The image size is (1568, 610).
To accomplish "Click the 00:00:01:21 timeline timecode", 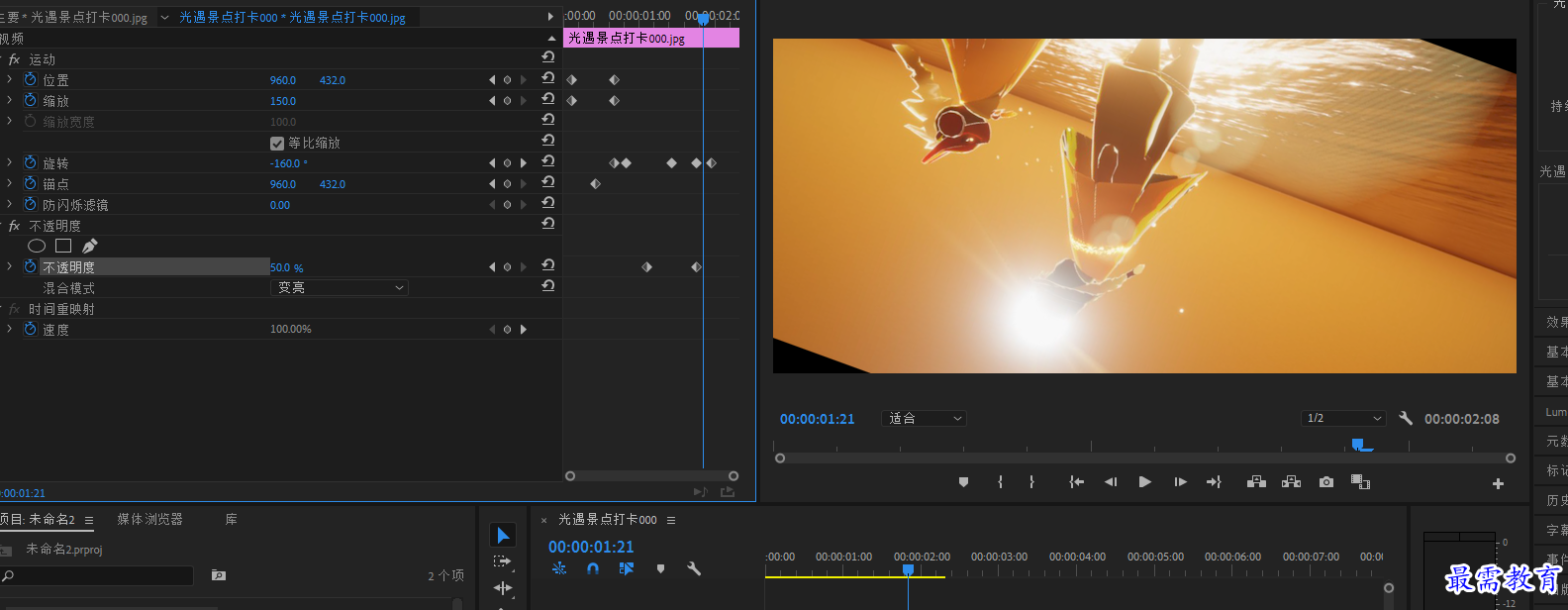I will point(591,547).
